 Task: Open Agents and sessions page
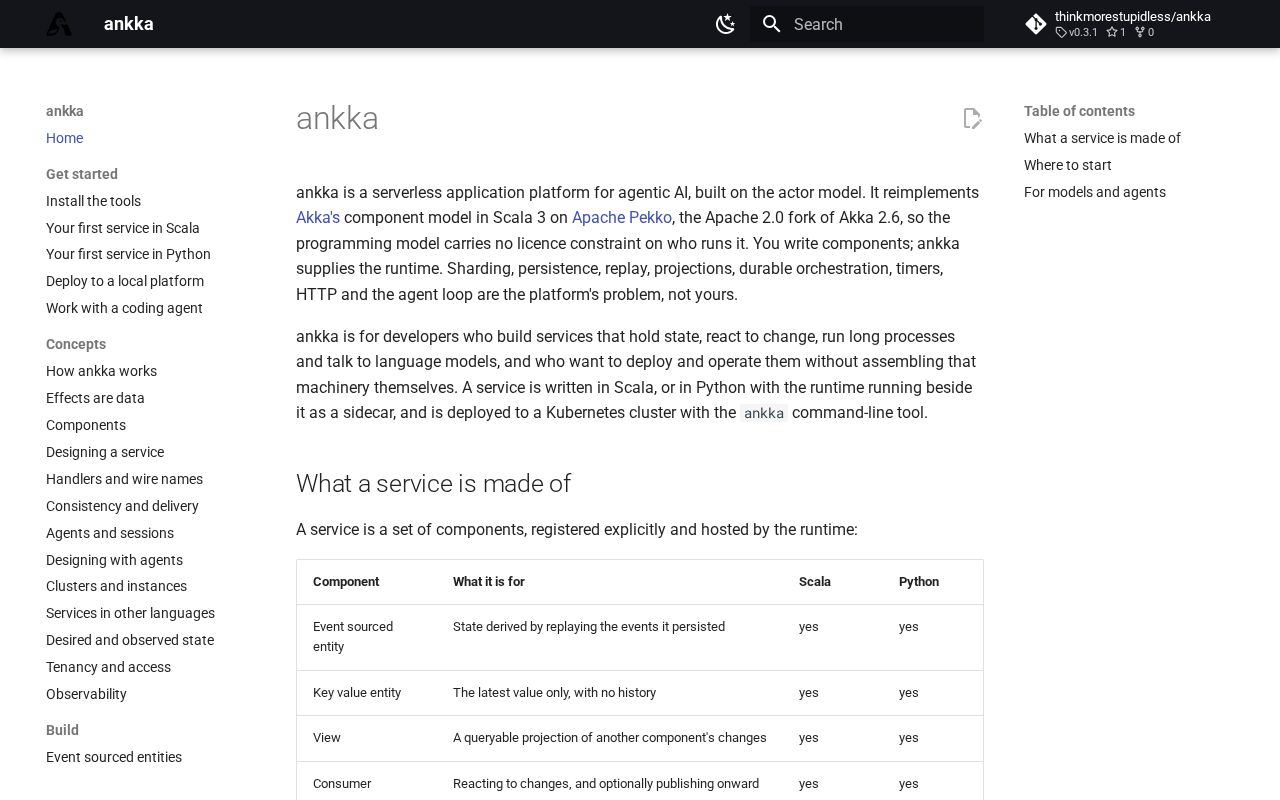tap(110, 533)
